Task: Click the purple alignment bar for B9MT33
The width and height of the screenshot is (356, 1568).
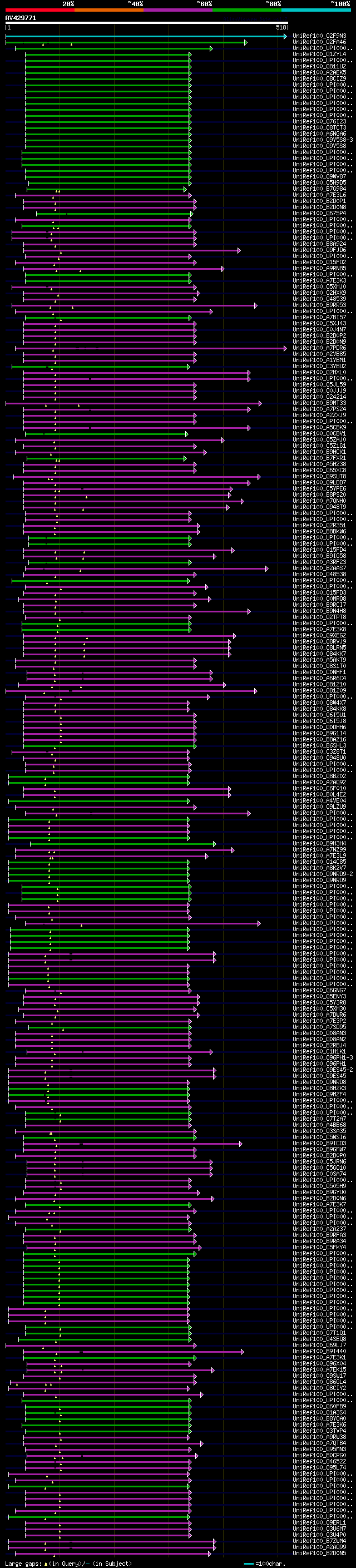Action: [x=134, y=403]
